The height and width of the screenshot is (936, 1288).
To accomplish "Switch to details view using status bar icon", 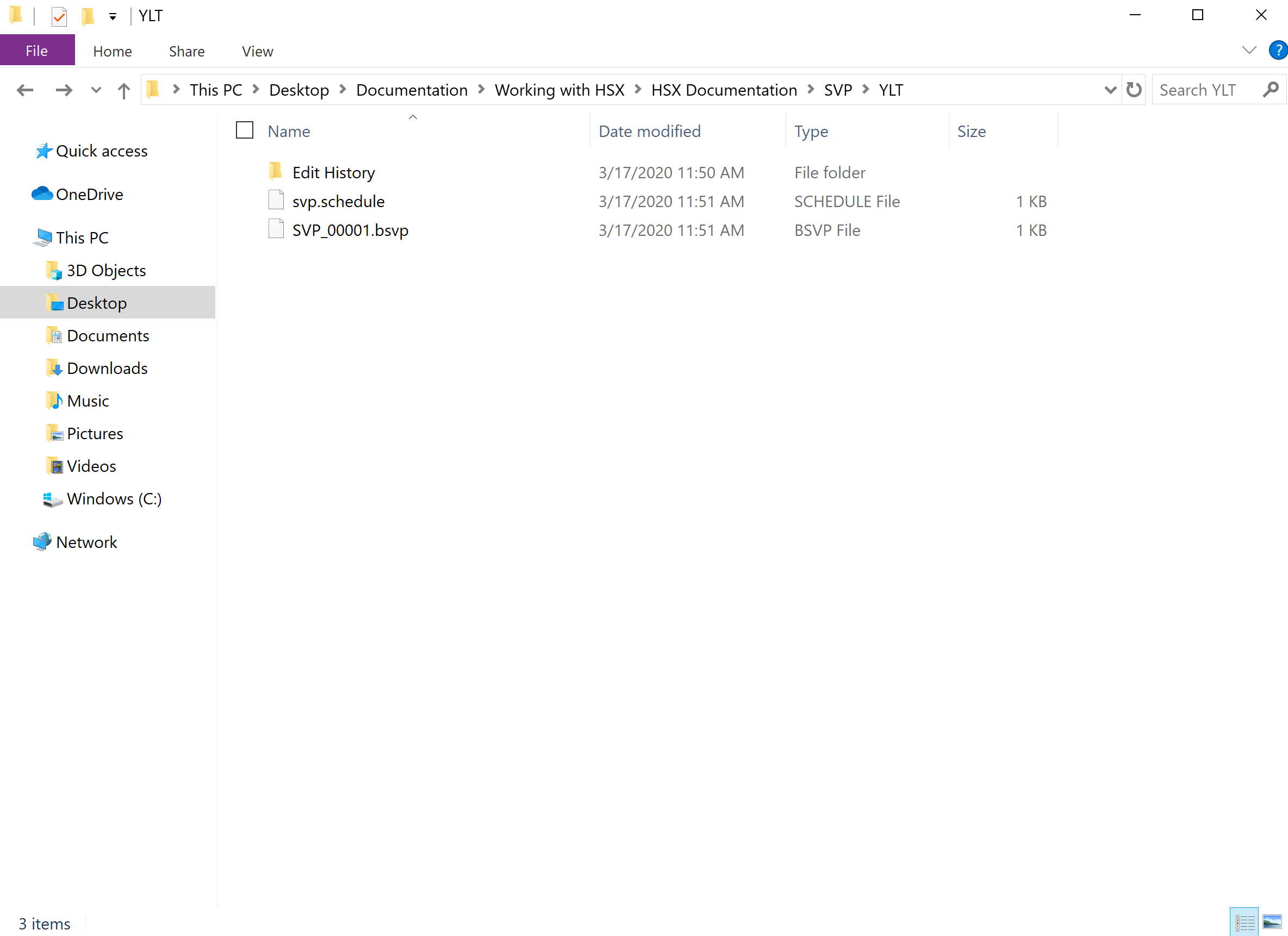I will (1244, 921).
